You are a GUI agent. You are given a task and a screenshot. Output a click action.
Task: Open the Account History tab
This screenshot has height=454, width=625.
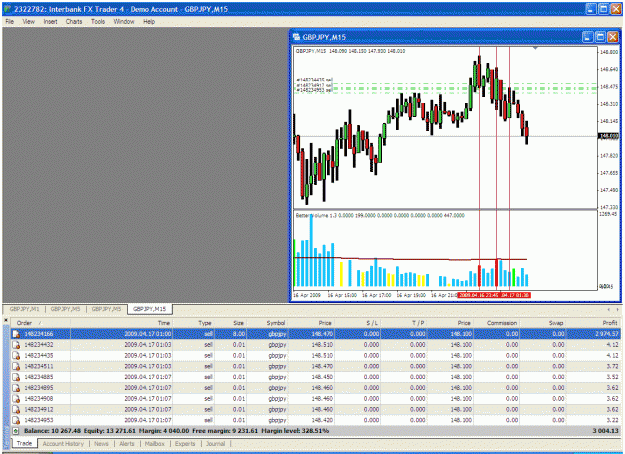pos(63,444)
